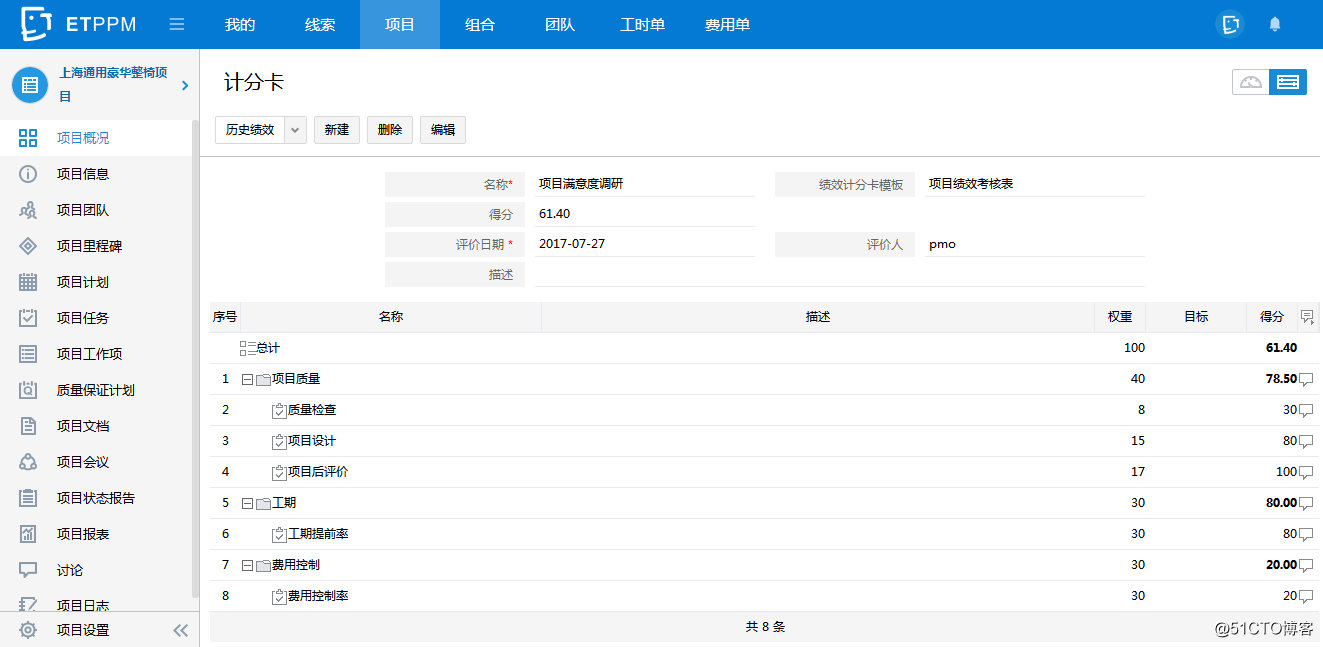Click the empty 描述 field
The height and width of the screenshot is (647, 1323).
(840, 275)
